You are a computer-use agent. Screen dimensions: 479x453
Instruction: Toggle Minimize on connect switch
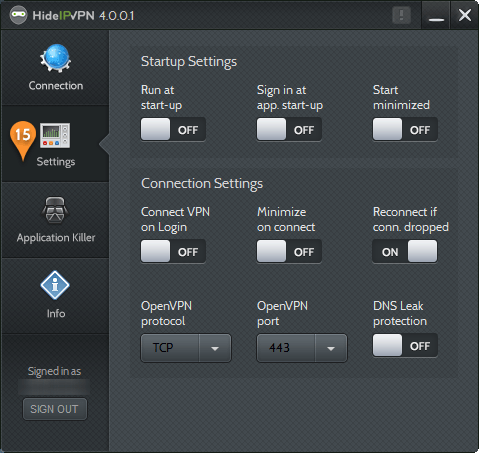tap(289, 251)
